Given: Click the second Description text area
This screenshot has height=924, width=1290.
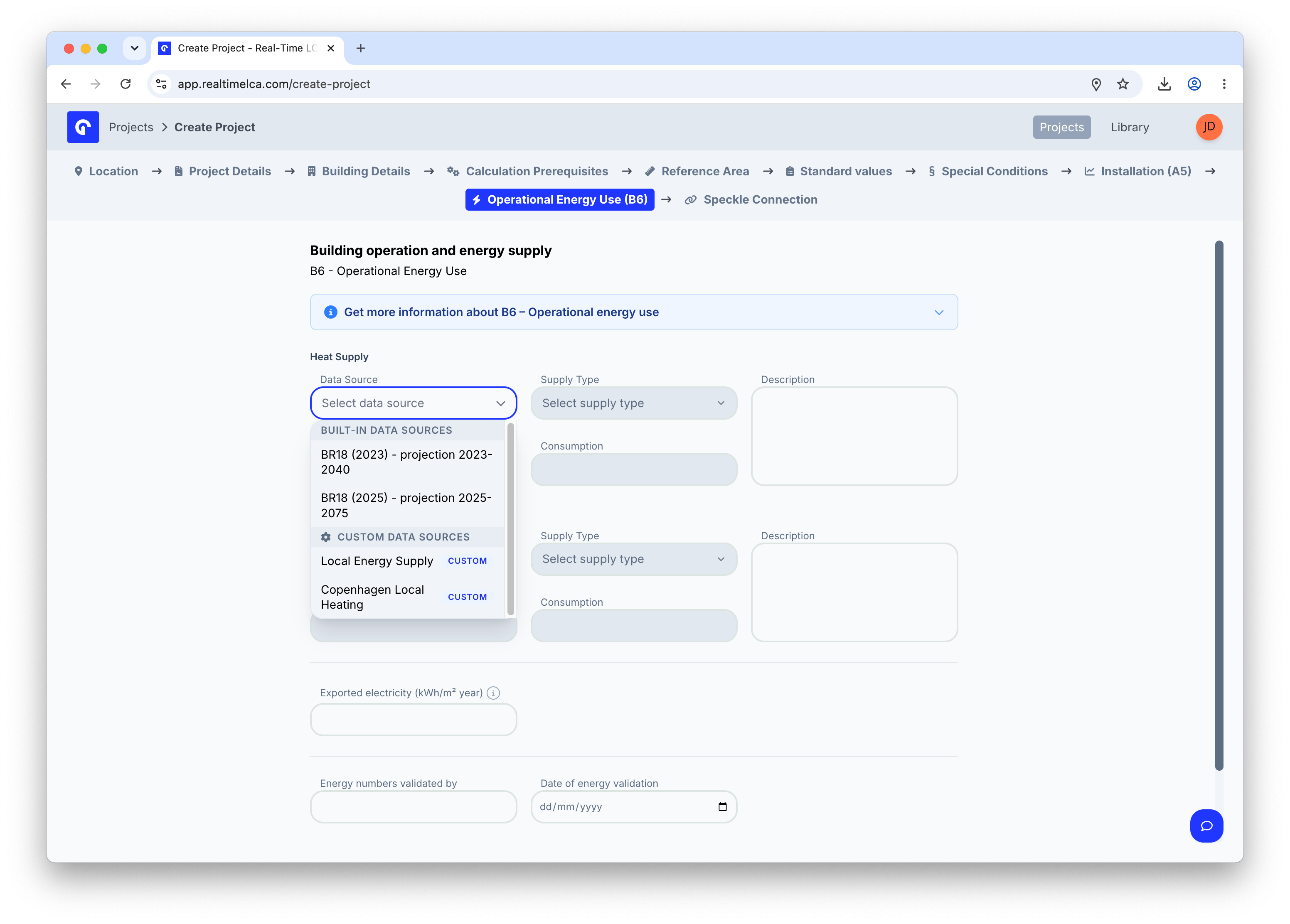Looking at the screenshot, I should 854,592.
